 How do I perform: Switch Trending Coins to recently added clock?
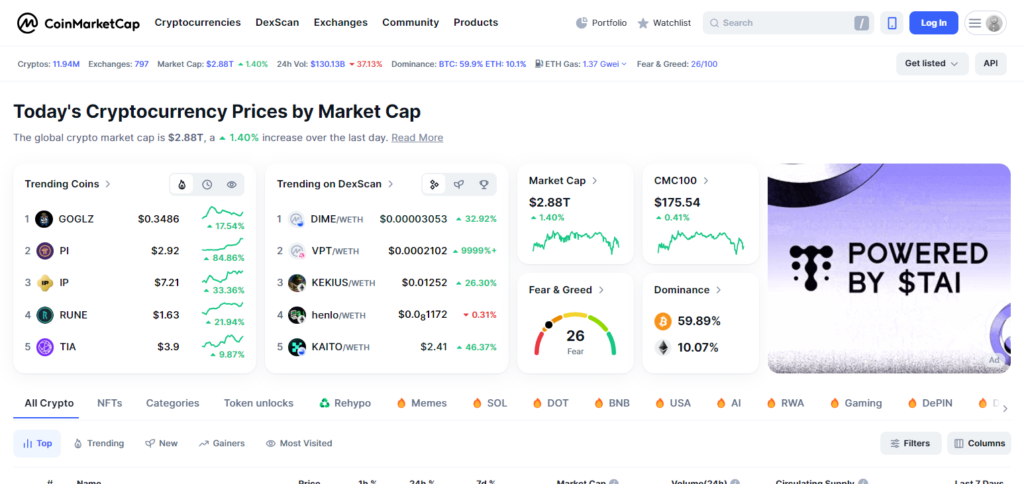207,185
